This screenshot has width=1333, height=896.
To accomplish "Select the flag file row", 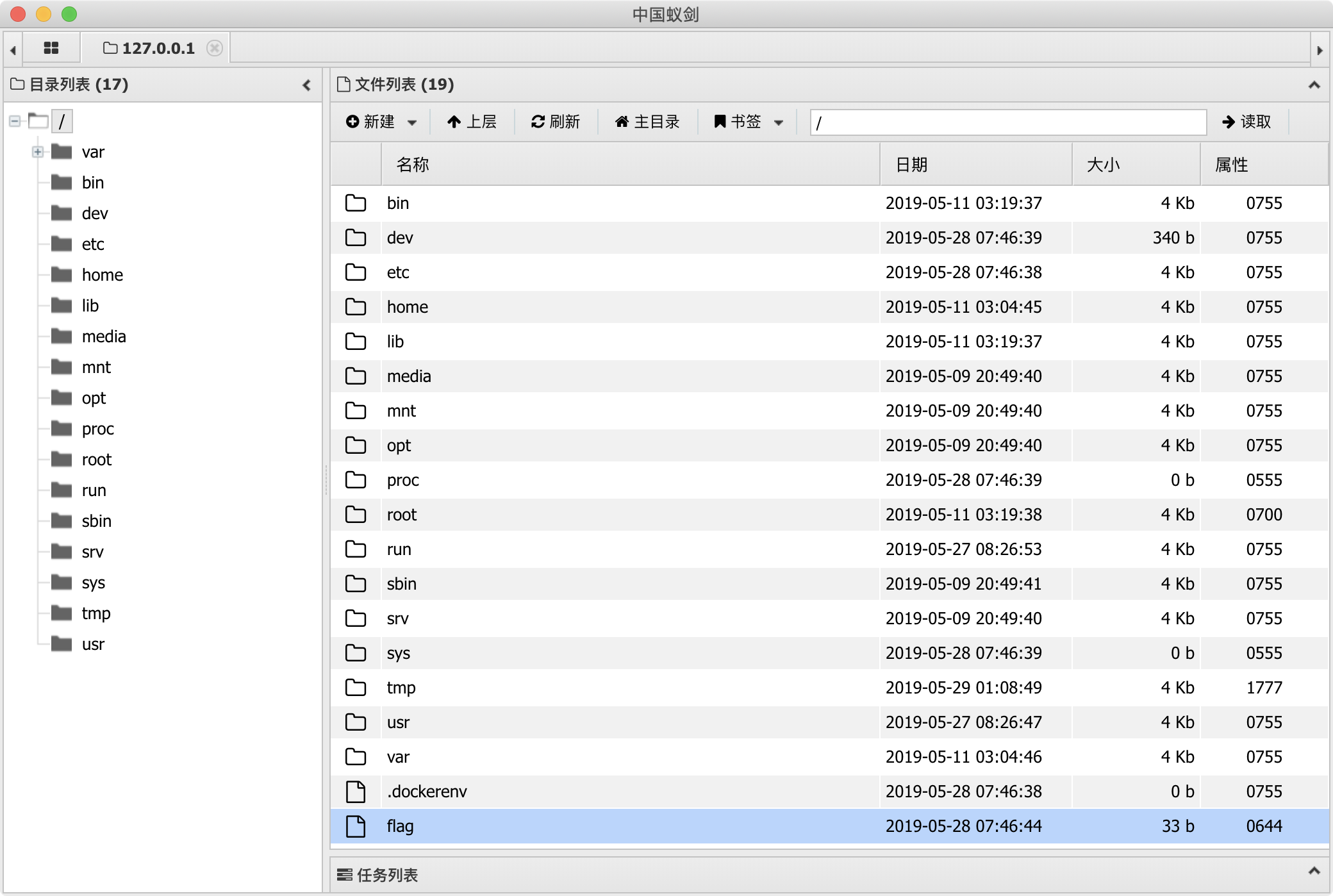I will [577, 826].
